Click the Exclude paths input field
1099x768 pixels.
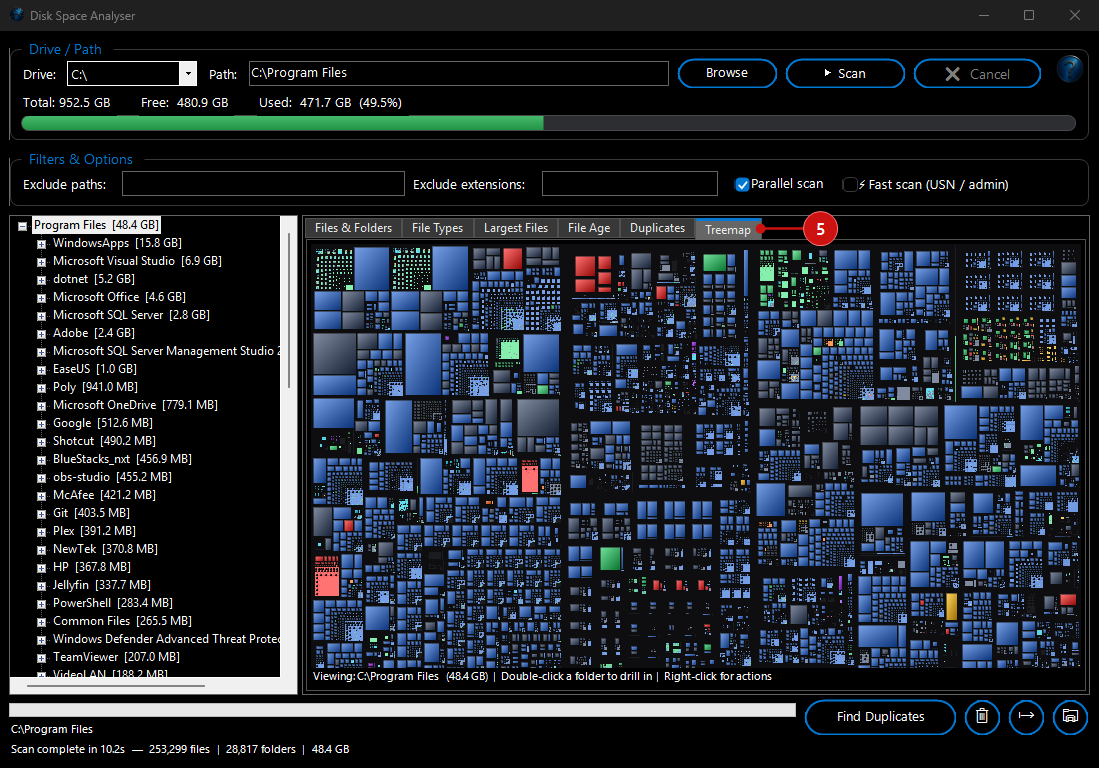[263, 184]
